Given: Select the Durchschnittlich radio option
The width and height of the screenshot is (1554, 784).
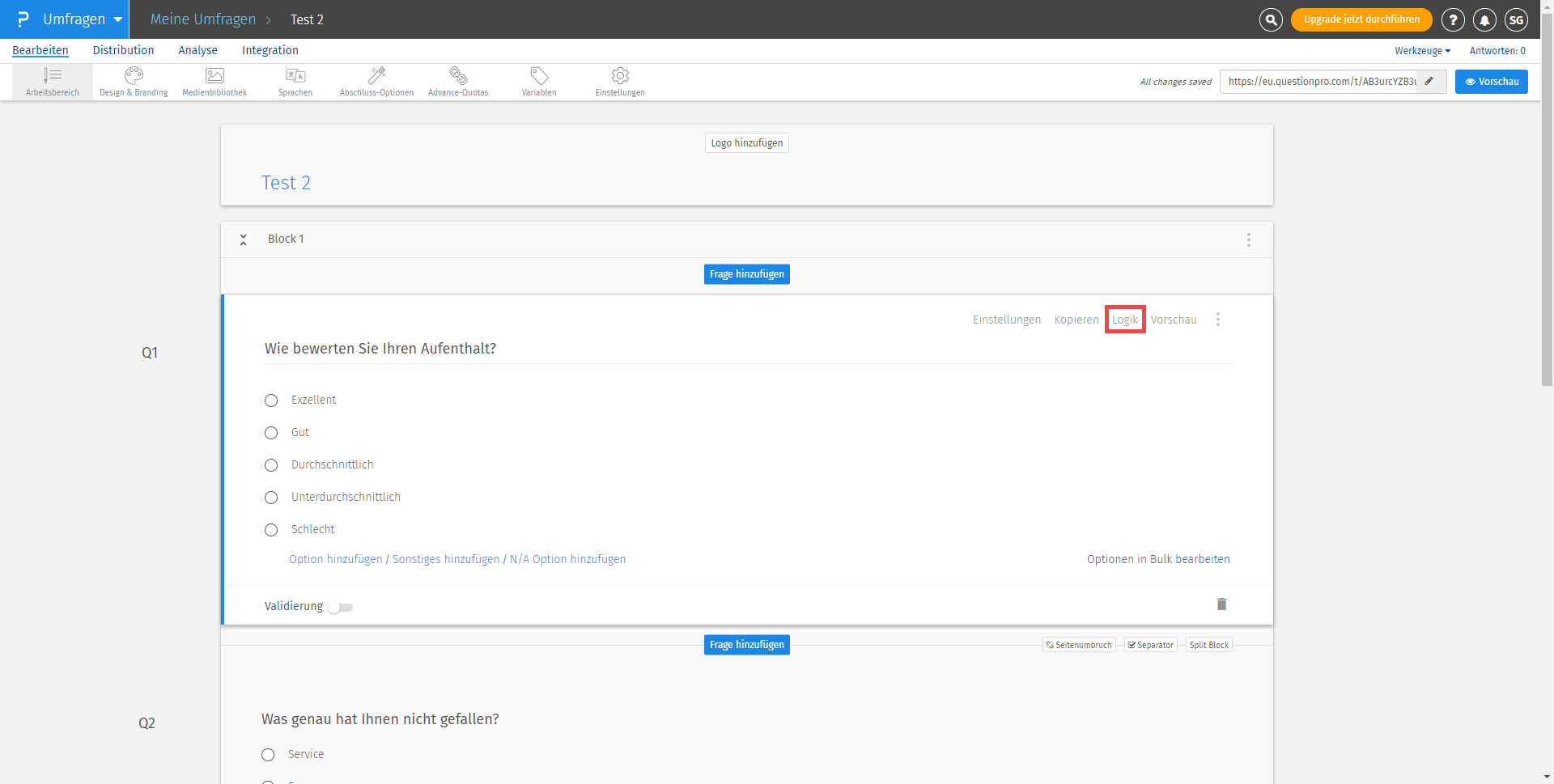Looking at the screenshot, I should click(271, 465).
